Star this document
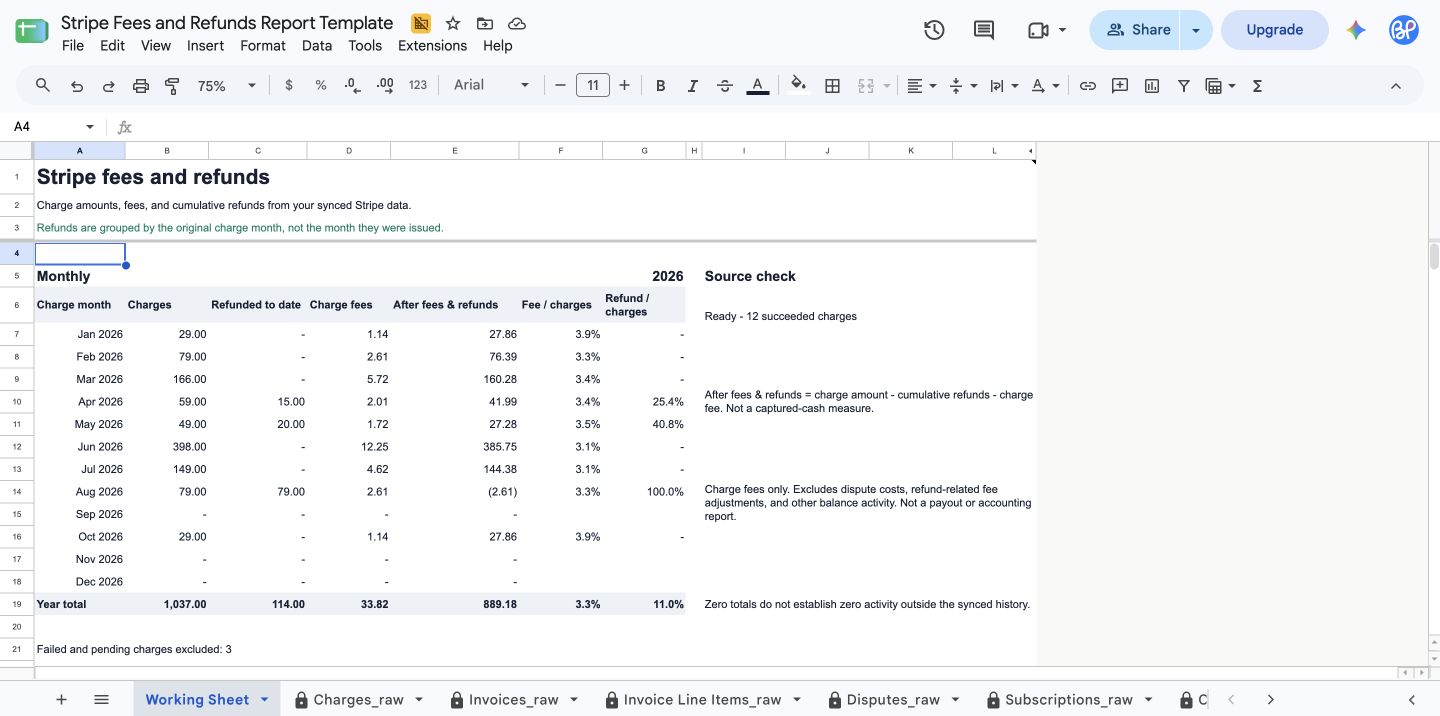The height and width of the screenshot is (716, 1440). pos(453,23)
